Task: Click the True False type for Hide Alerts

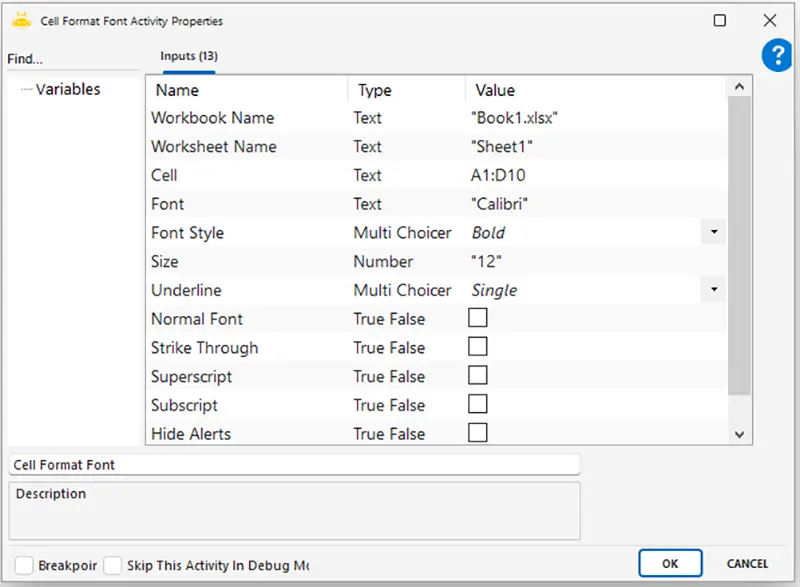Action: pos(389,434)
